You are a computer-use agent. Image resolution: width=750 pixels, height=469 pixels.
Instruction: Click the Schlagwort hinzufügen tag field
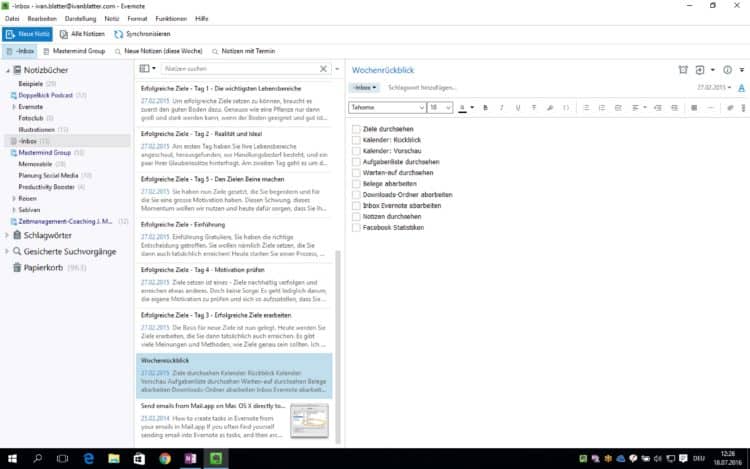point(422,87)
